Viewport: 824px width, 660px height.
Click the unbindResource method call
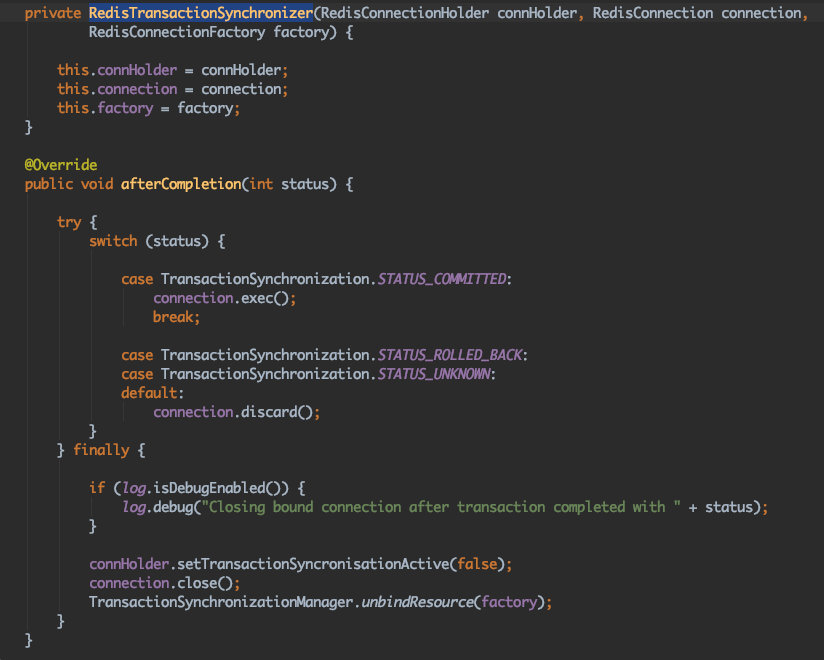[x=417, y=602]
